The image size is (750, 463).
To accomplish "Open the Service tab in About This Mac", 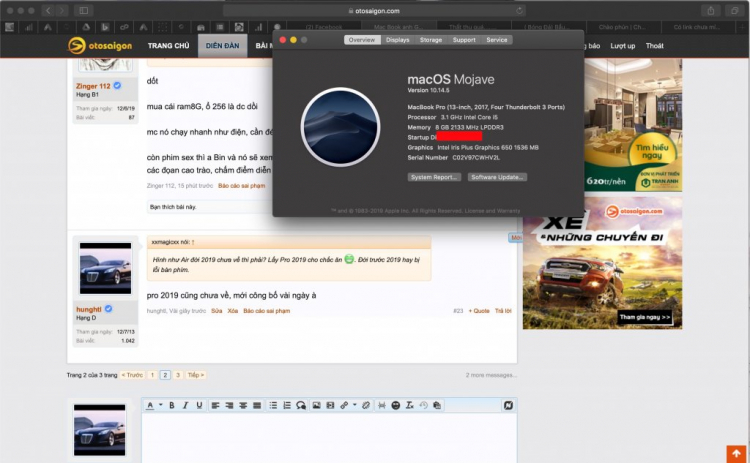I will click(496, 40).
